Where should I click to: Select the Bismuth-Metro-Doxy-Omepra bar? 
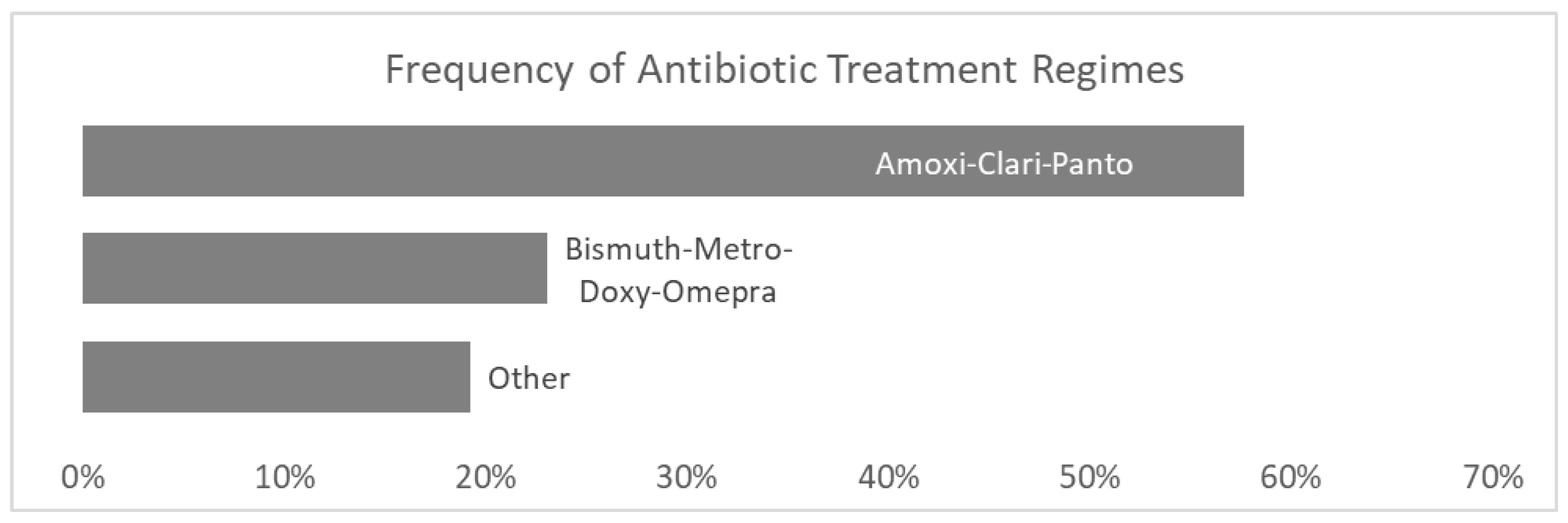315,268
